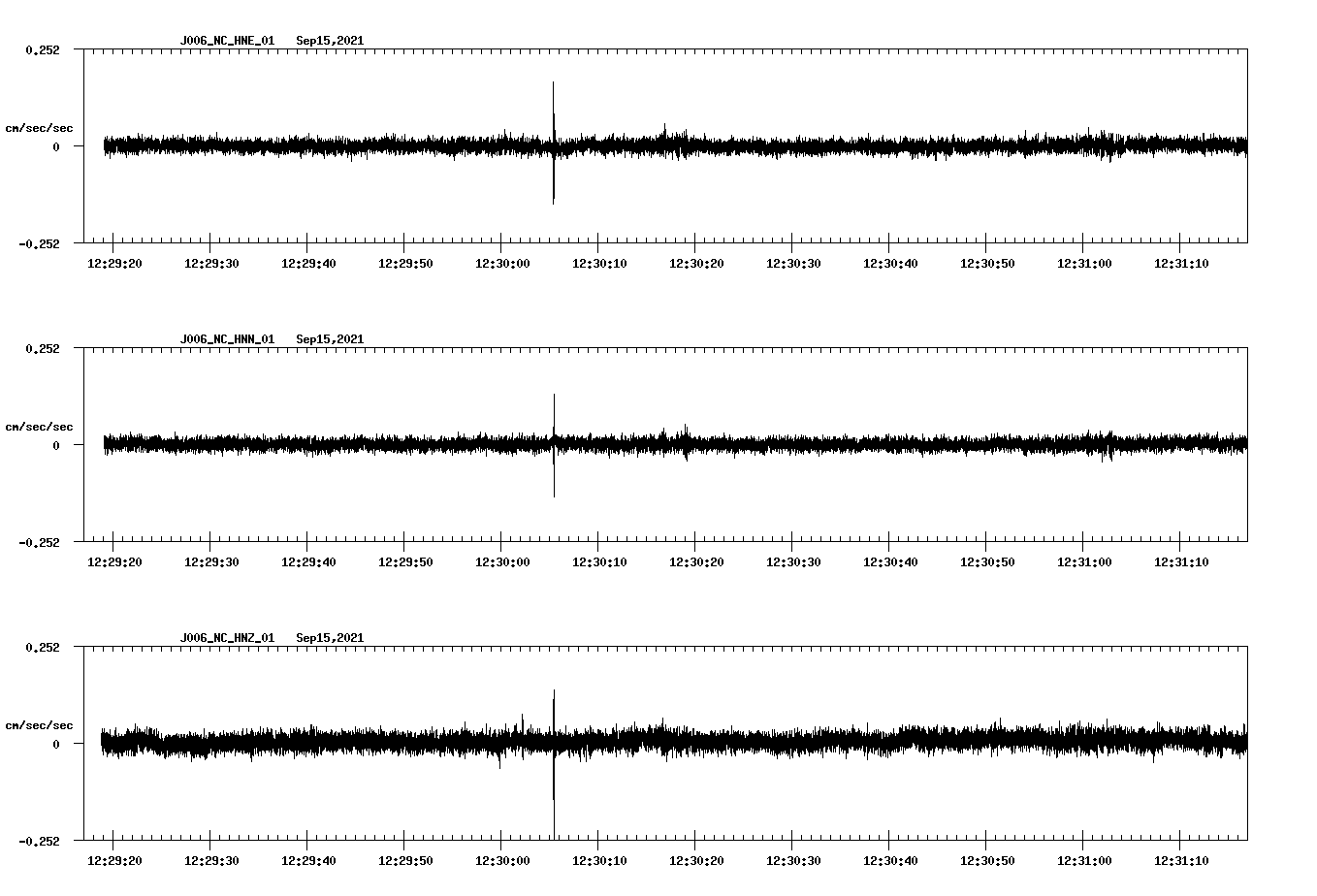
Task: Click the 12:30:50 time label on HNE axis
Action: tap(987, 264)
